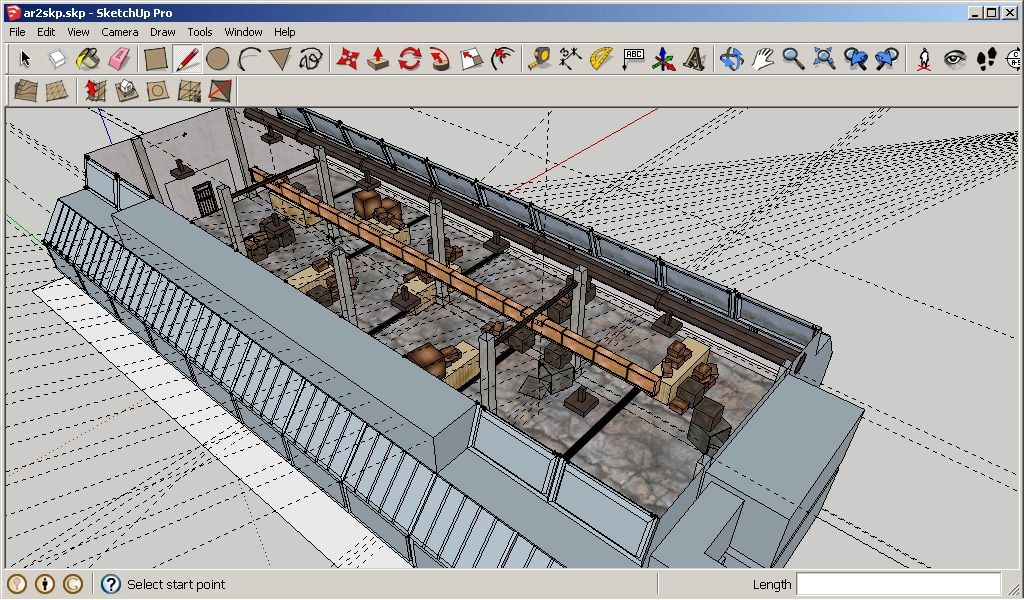Viewport: 1024px width, 600px height.
Task: Choose the yellow Protractor tool
Action: click(601, 59)
